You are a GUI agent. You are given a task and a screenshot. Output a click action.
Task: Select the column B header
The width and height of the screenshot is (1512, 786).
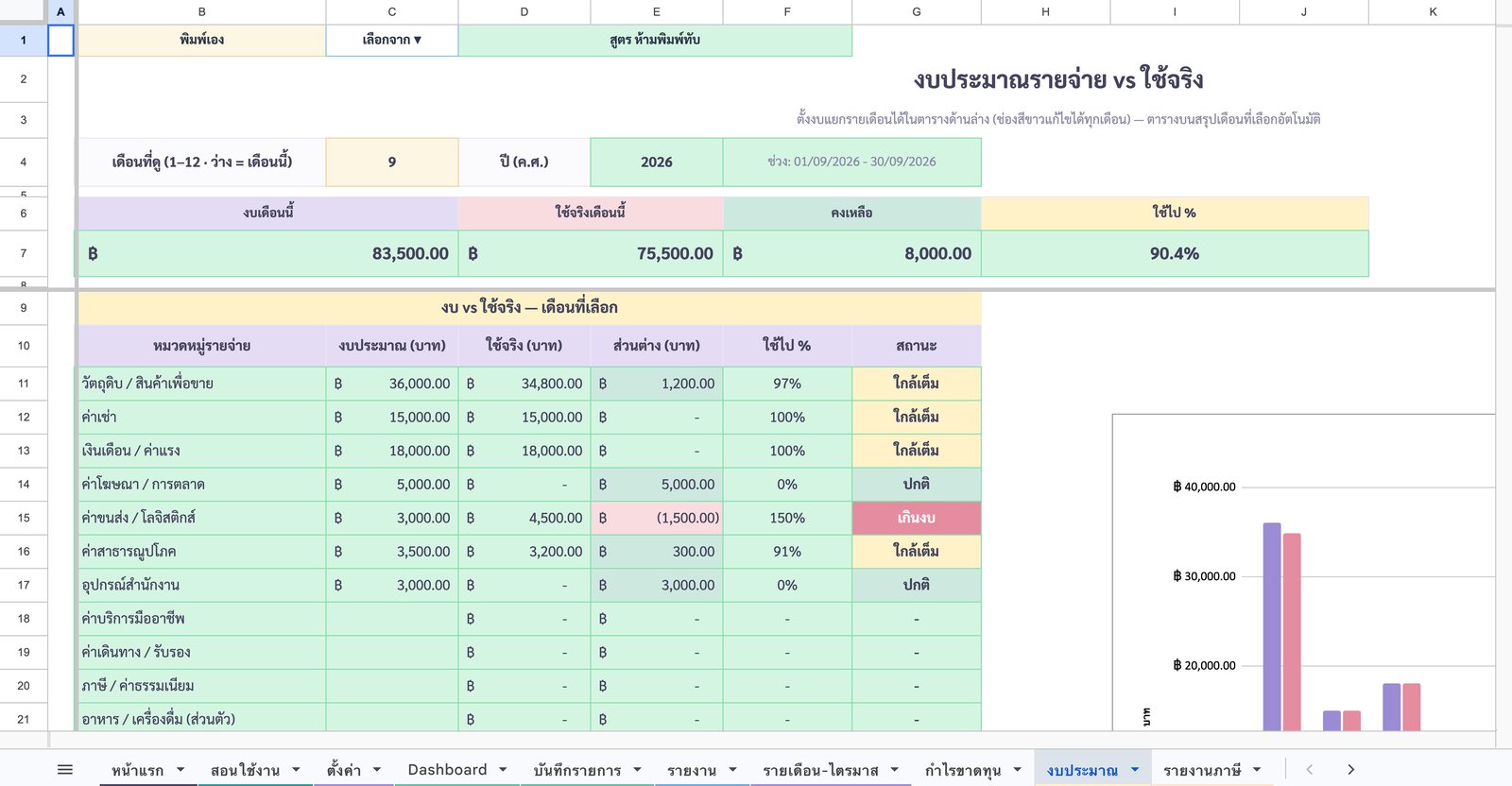tap(201, 11)
